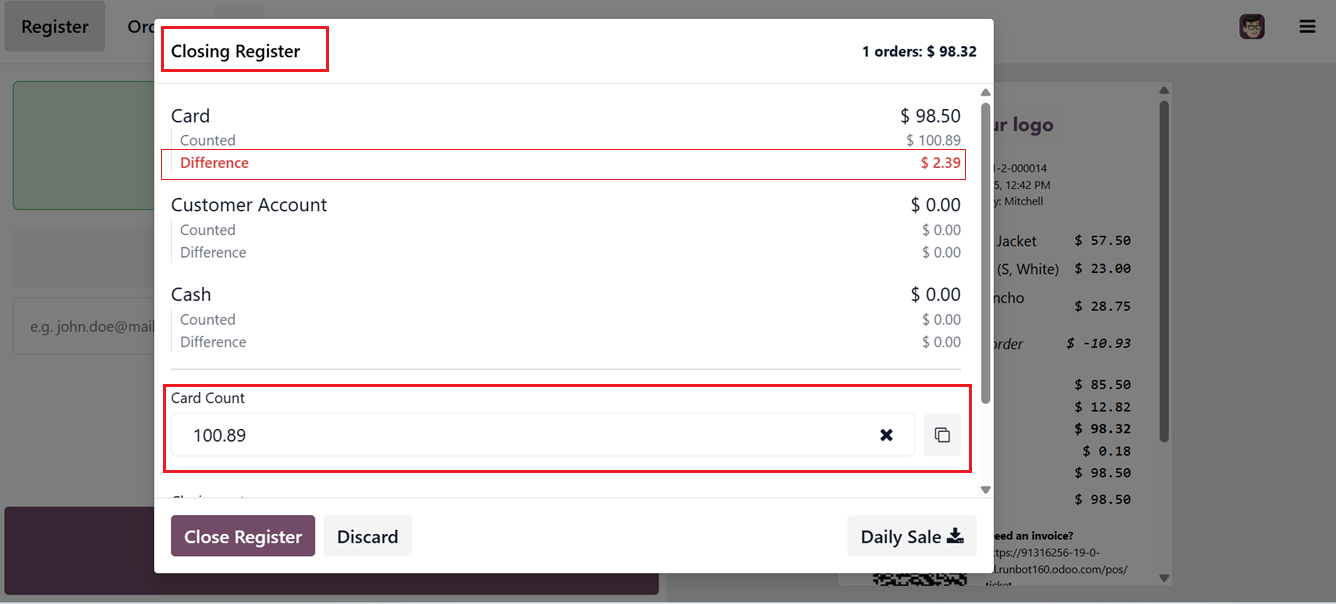Click the dialog's vertical scrollbar thumb

(x=985, y=250)
